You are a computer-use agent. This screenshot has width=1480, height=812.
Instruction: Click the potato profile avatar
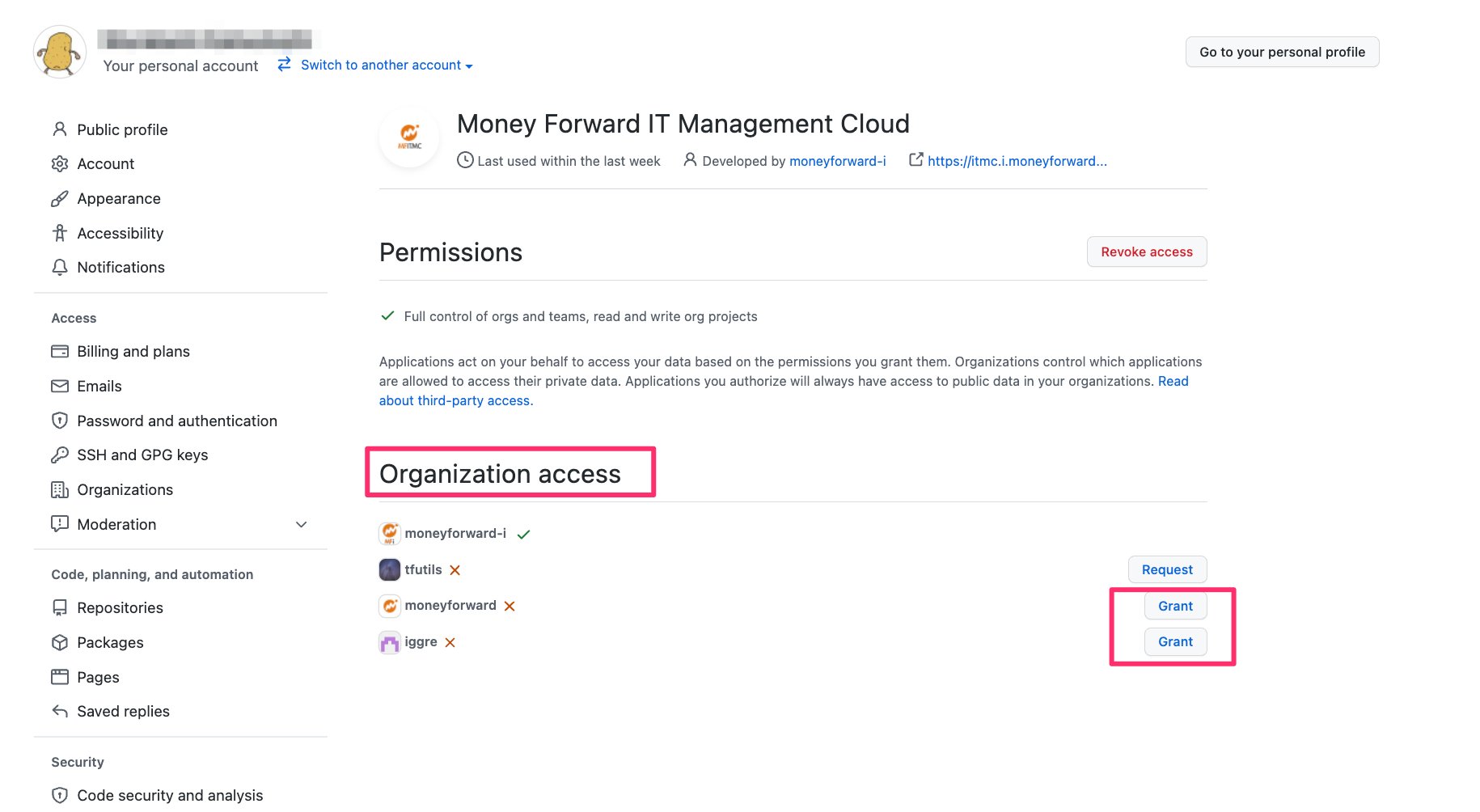tap(60, 52)
